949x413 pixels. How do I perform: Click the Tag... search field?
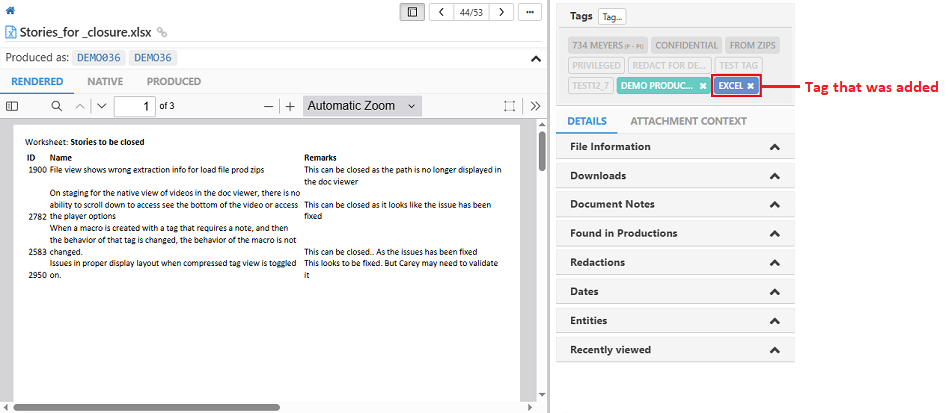pos(612,17)
